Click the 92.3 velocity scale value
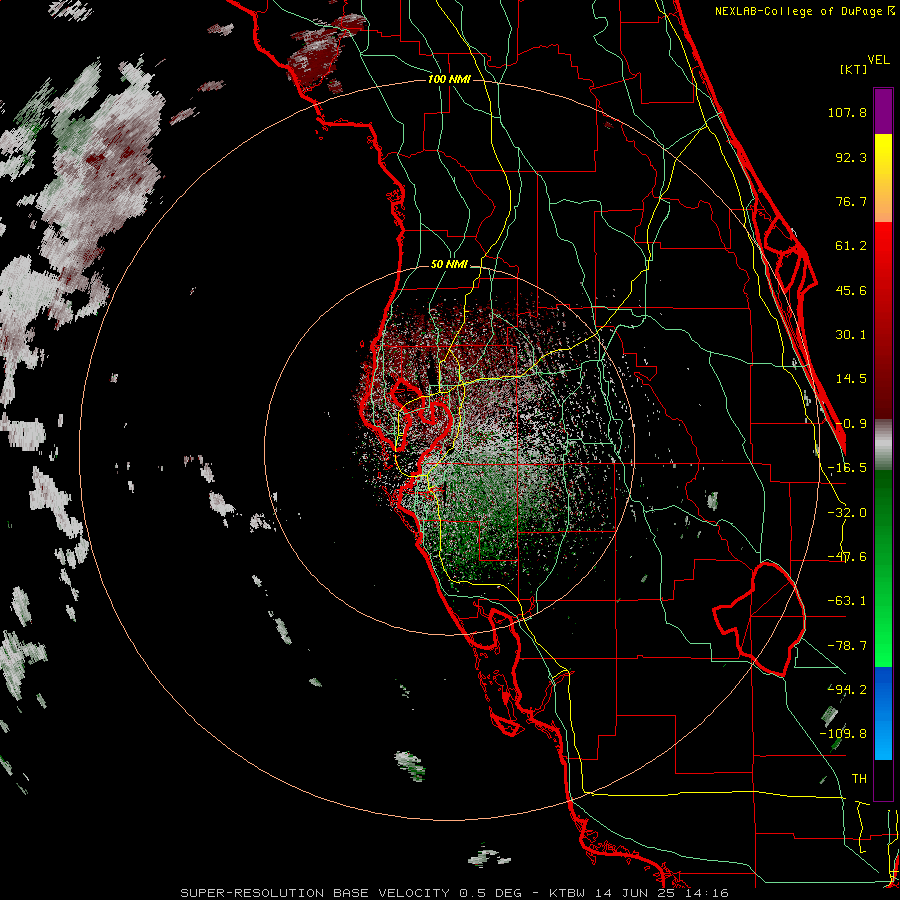Image resolution: width=900 pixels, height=900 pixels. pyautogui.click(x=851, y=157)
